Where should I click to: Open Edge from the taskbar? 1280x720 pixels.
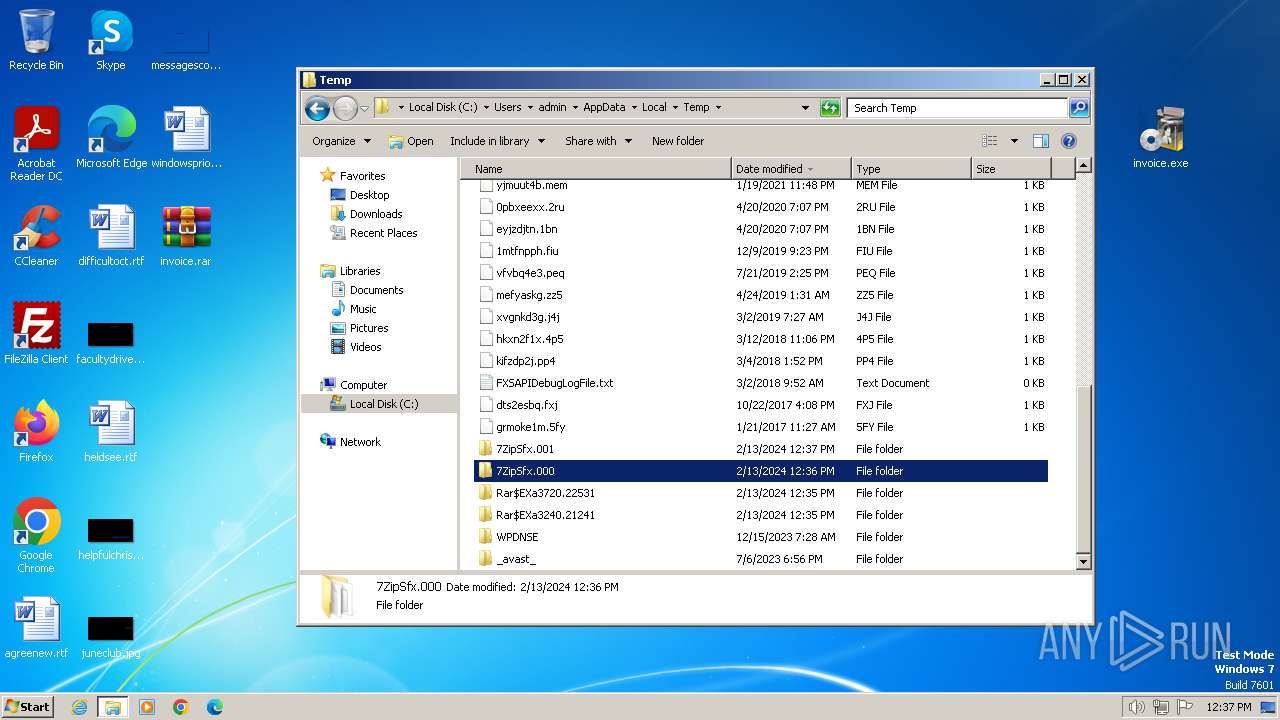[x=215, y=707]
